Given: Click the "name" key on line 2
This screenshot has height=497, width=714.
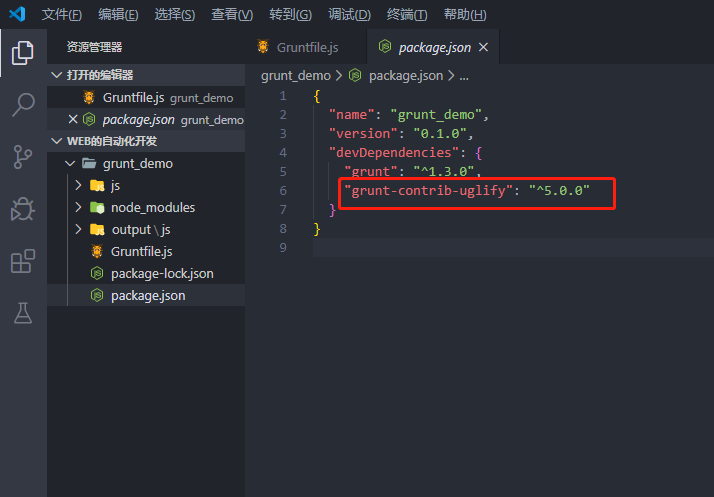Looking at the screenshot, I should pyautogui.click(x=352, y=114).
